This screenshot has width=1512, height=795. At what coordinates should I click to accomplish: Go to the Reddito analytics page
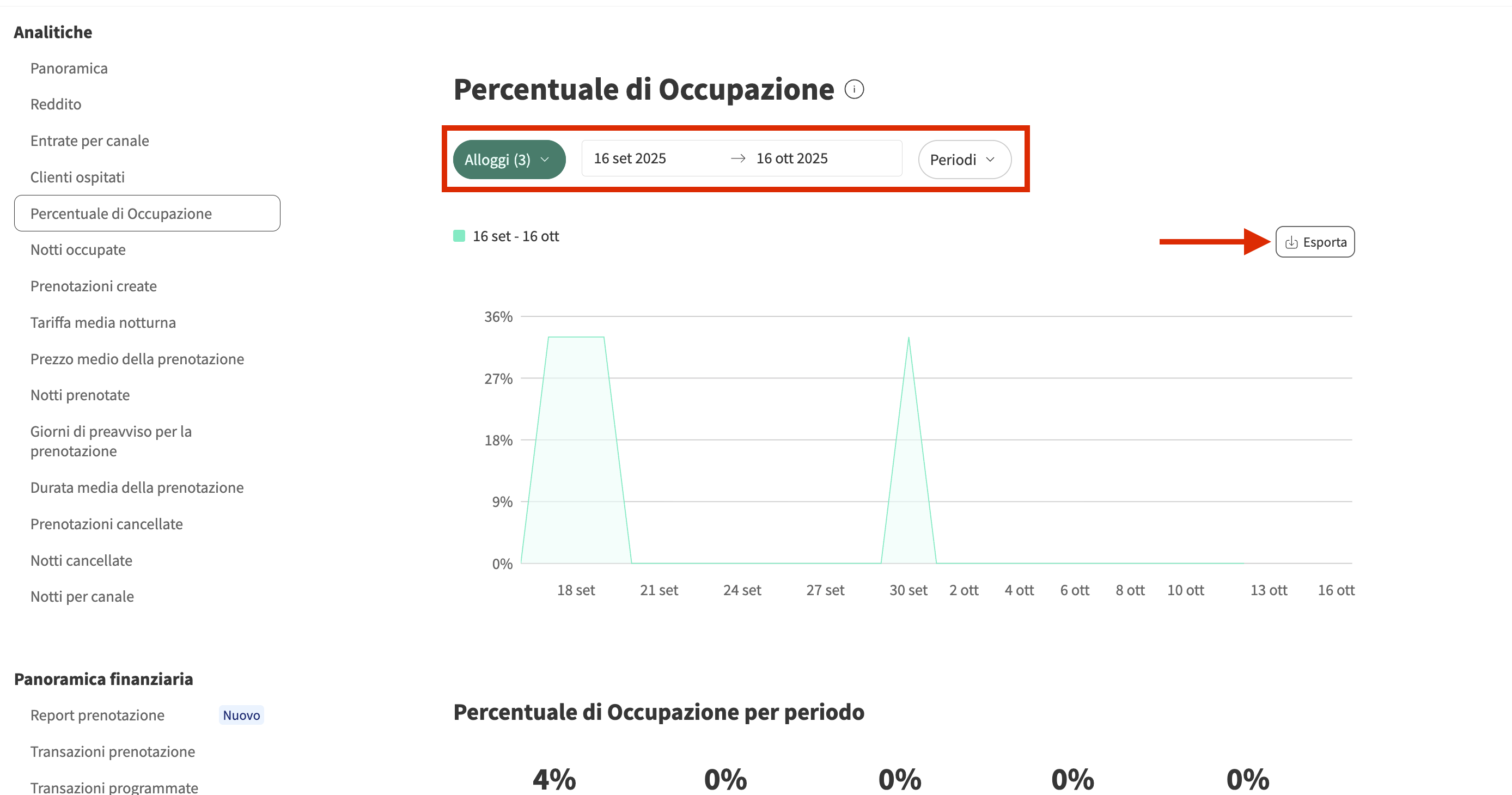pyautogui.click(x=56, y=104)
